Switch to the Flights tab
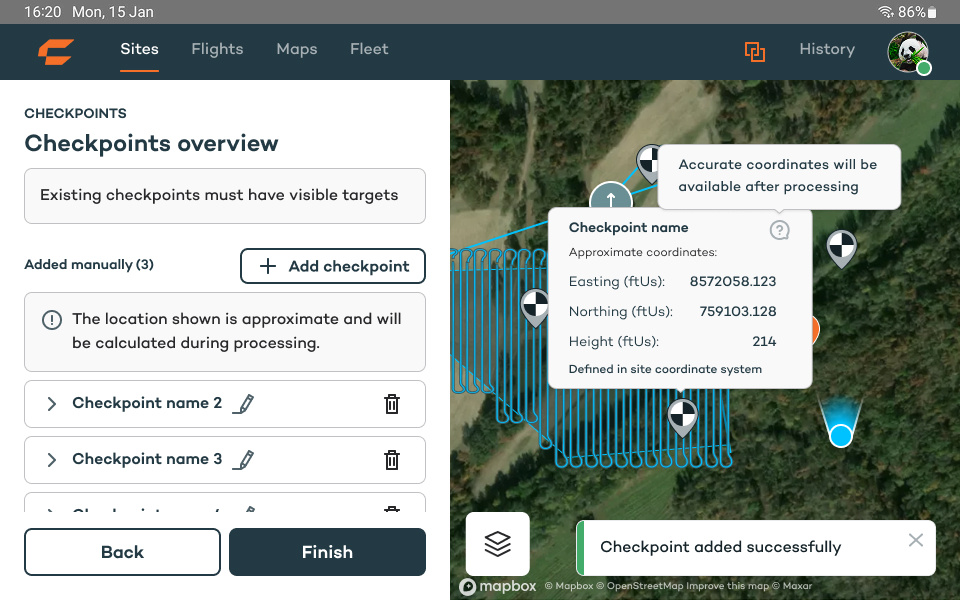The height and width of the screenshot is (600, 960). 217,49
